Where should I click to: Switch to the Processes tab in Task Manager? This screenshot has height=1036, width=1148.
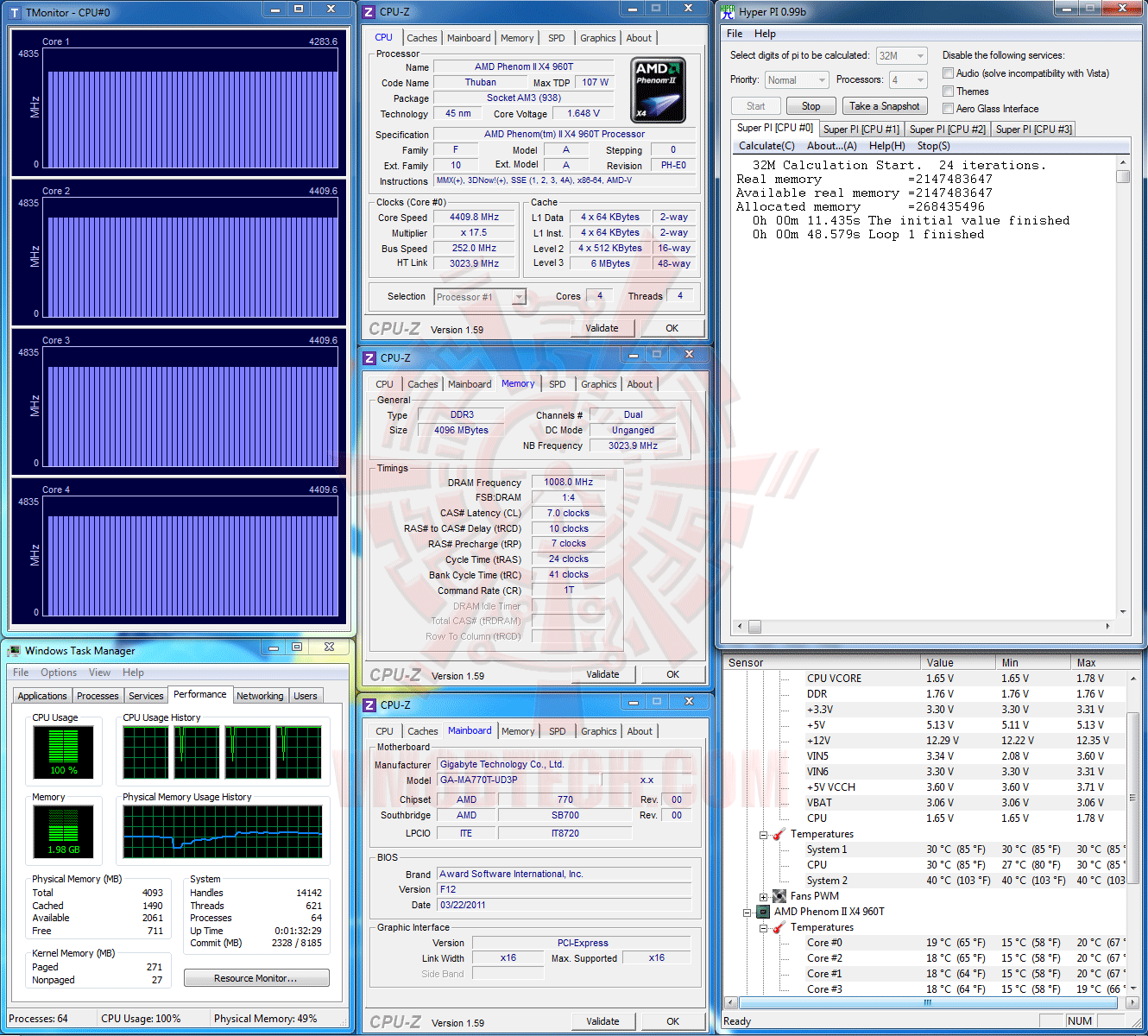98,696
